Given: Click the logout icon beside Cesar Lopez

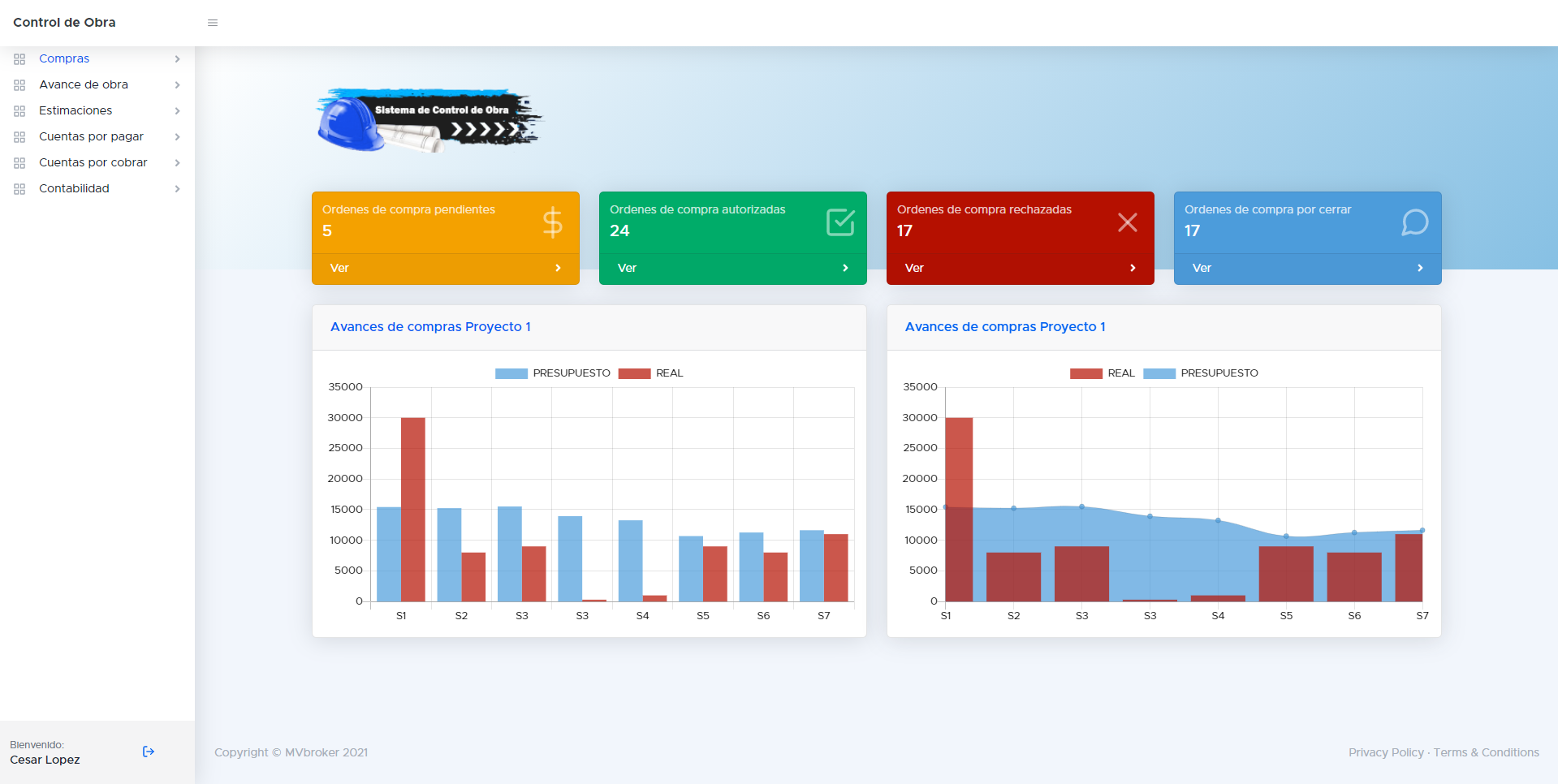Looking at the screenshot, I should [149, 752].
